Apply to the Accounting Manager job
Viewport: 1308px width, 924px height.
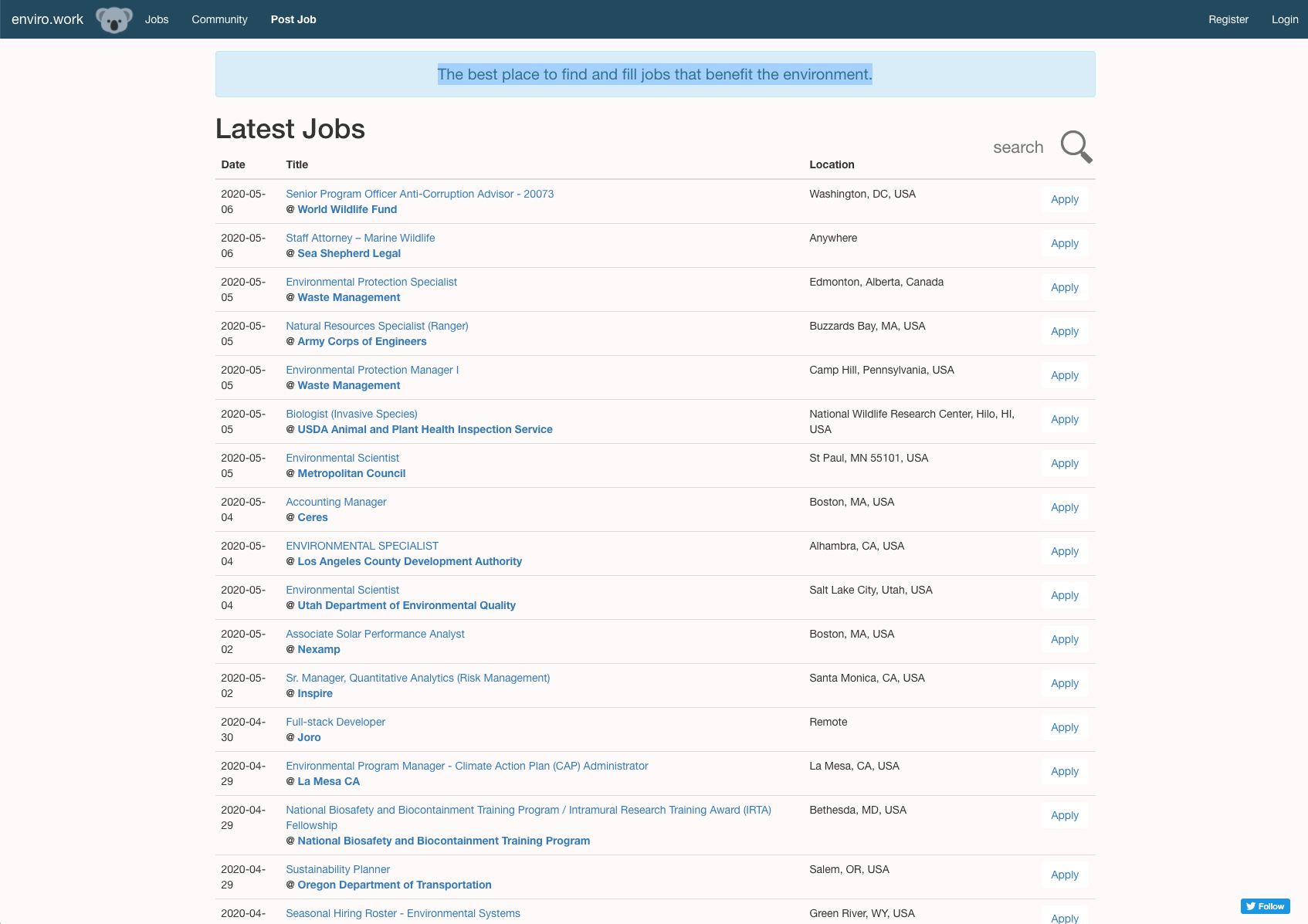[1064, 507]
